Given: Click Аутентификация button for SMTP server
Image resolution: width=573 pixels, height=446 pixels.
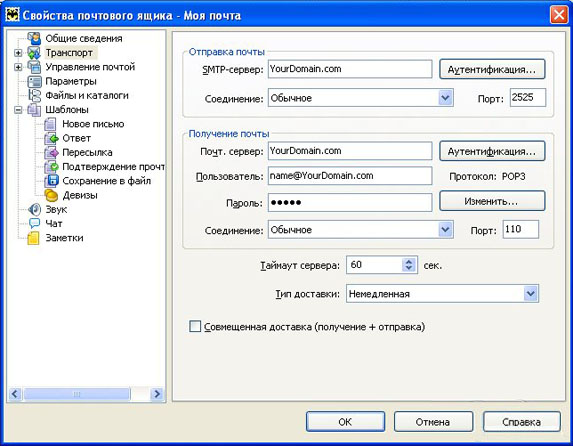Looking at the screenshot, I should (492, 69).
